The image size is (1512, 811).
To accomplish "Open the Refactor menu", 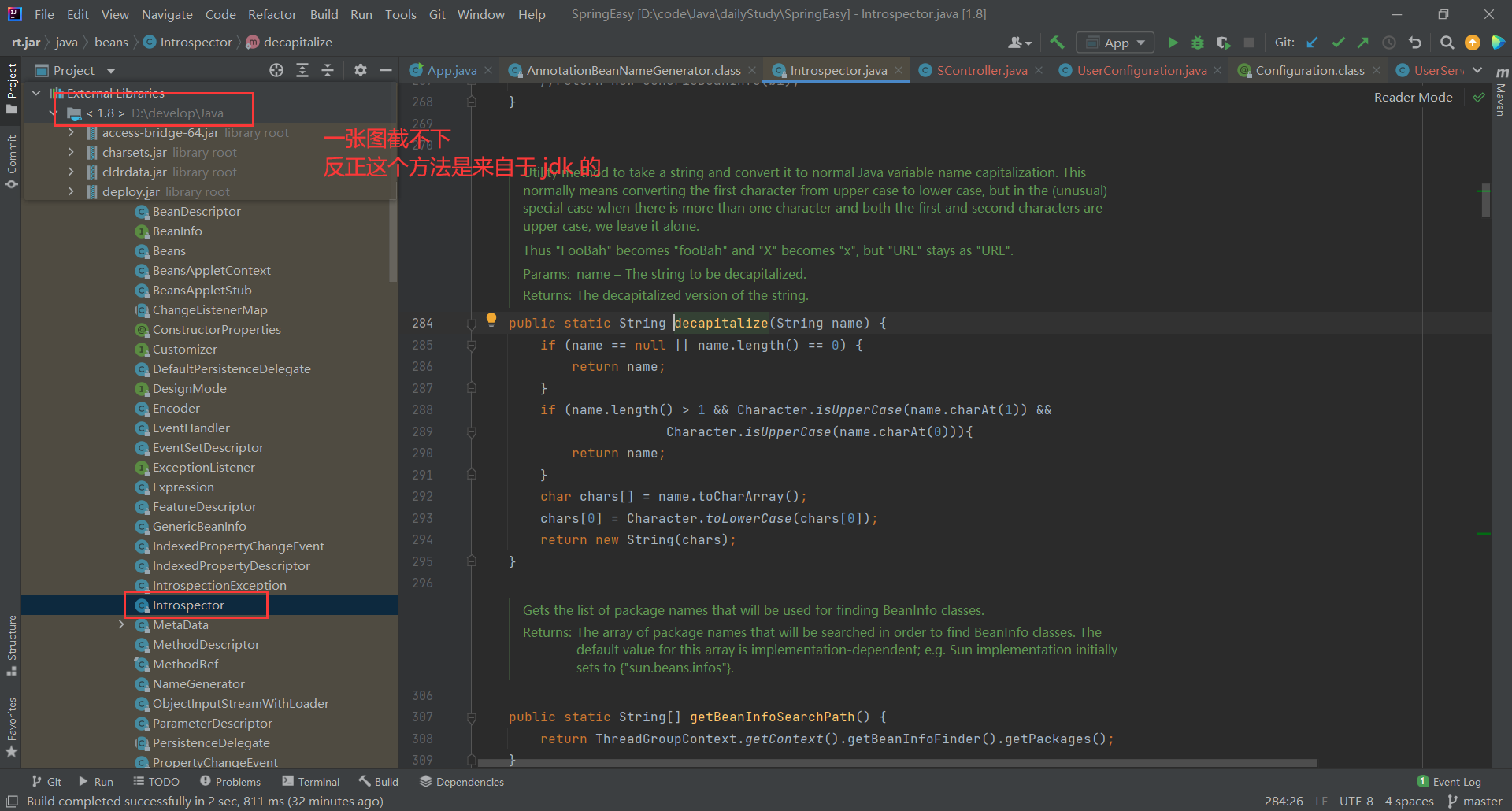I will (272, 14).
